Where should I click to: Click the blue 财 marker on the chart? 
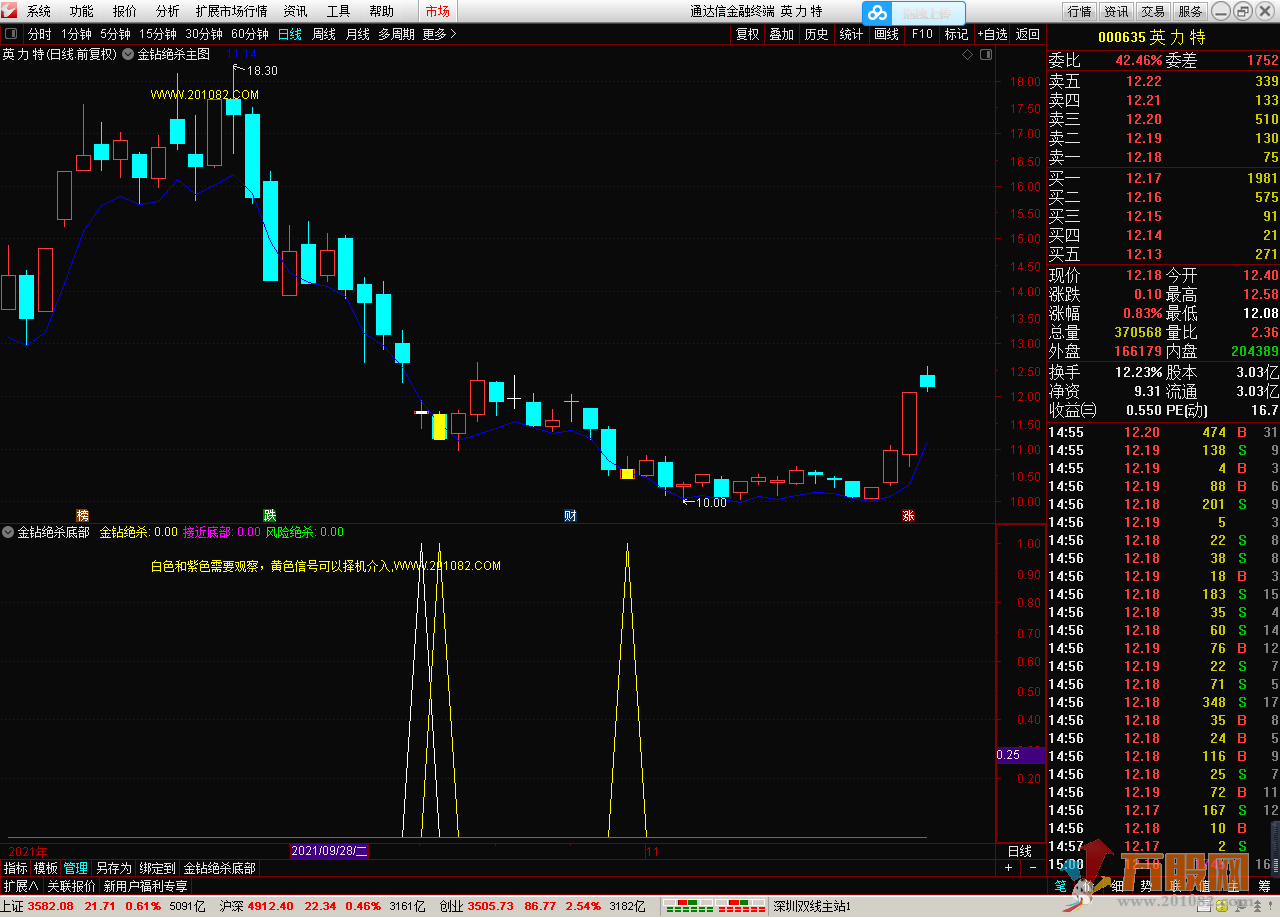click(570, 516)
